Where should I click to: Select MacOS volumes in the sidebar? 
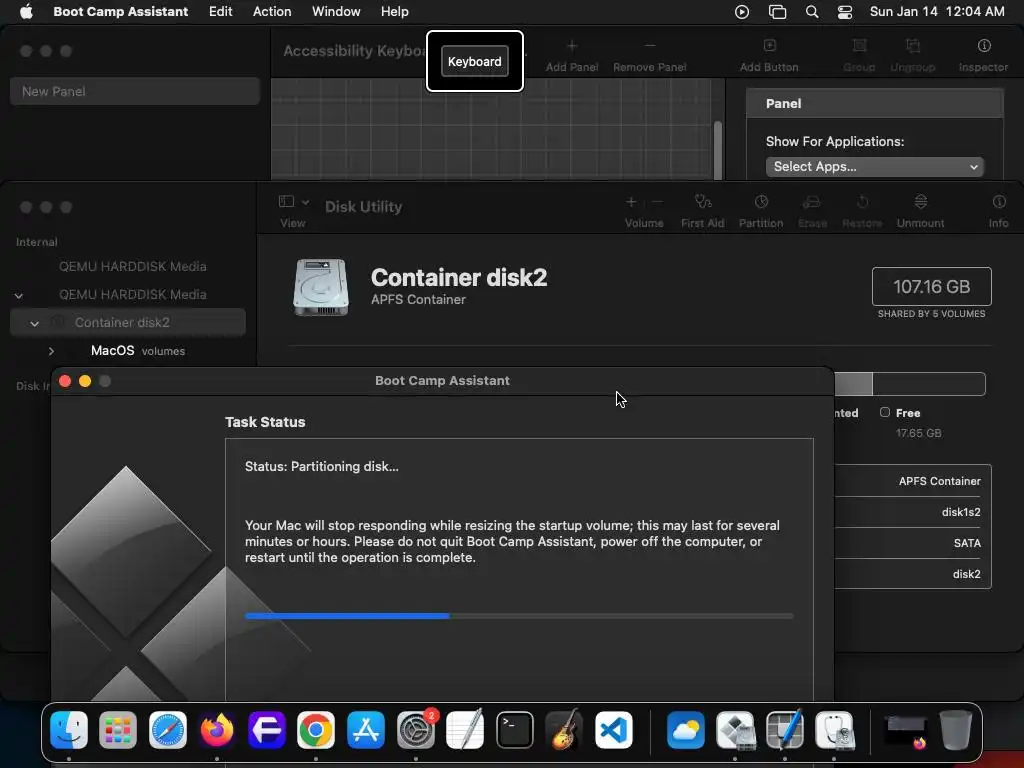138,351
